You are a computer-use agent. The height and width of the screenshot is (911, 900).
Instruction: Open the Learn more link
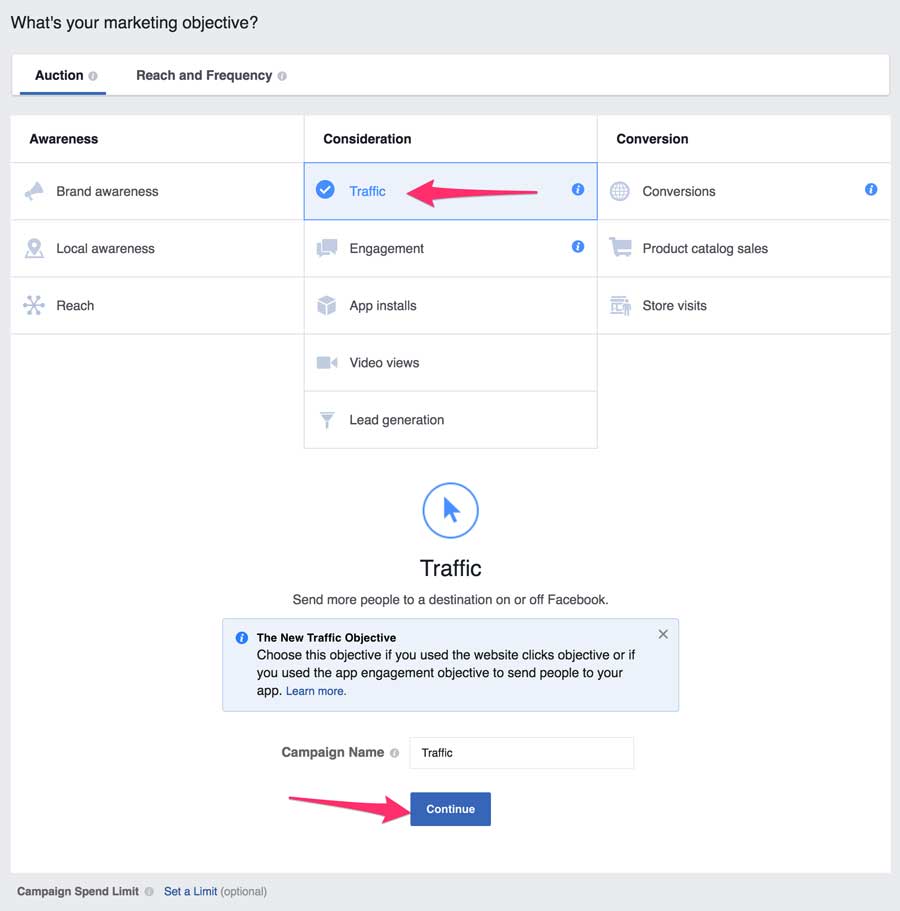(x=315, y=691)
